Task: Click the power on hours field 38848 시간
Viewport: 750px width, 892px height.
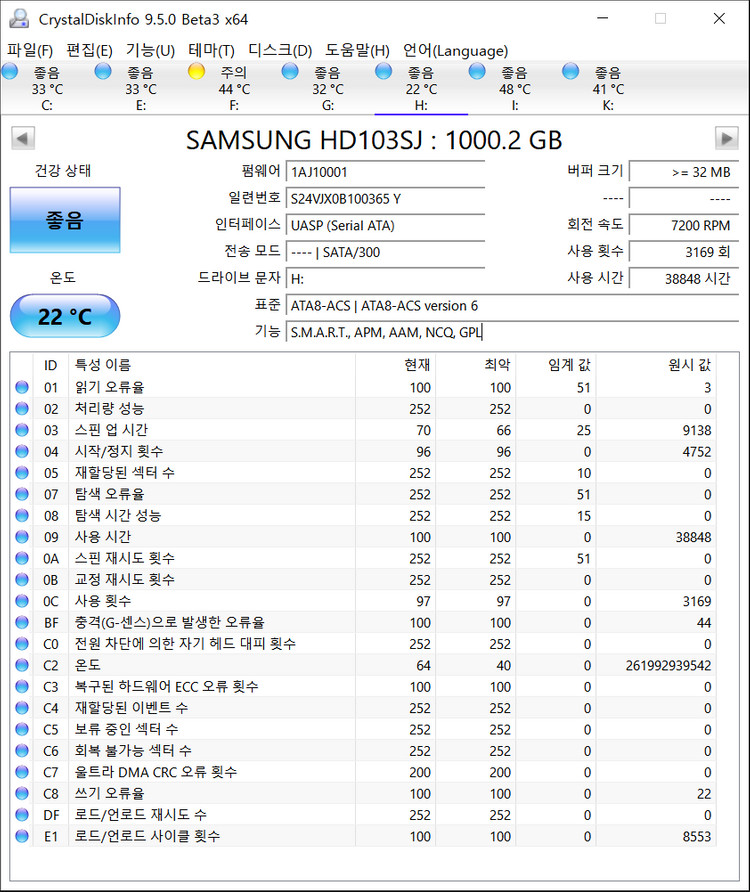Action: pos(684,279)
